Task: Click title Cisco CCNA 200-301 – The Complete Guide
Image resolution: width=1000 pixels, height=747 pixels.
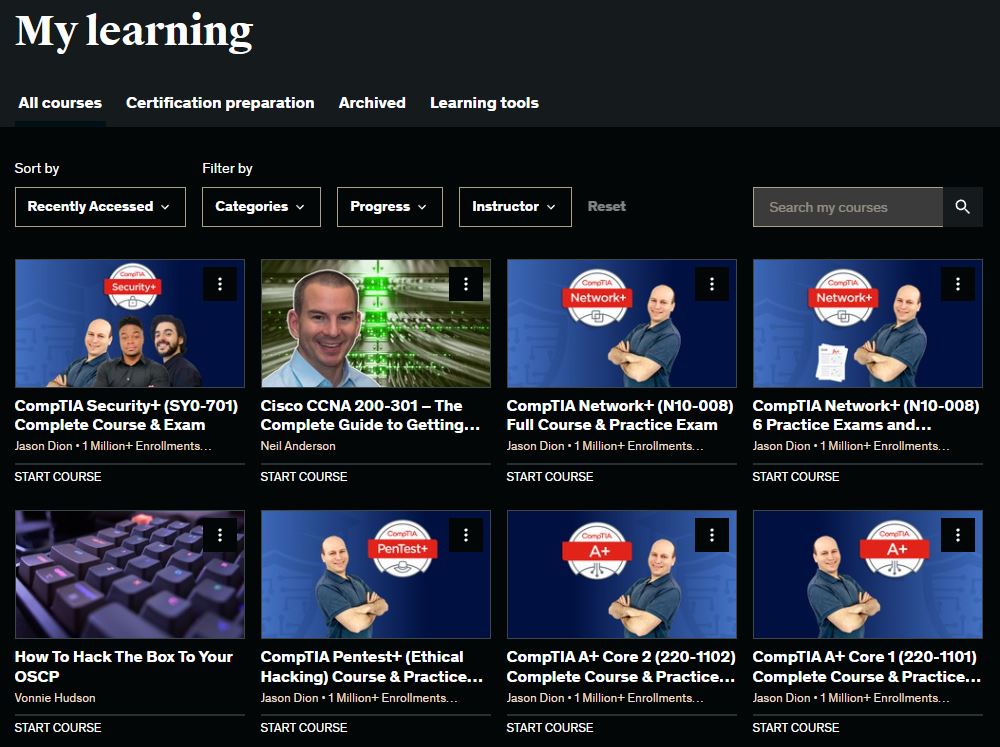Action: [x=370, y=415]
